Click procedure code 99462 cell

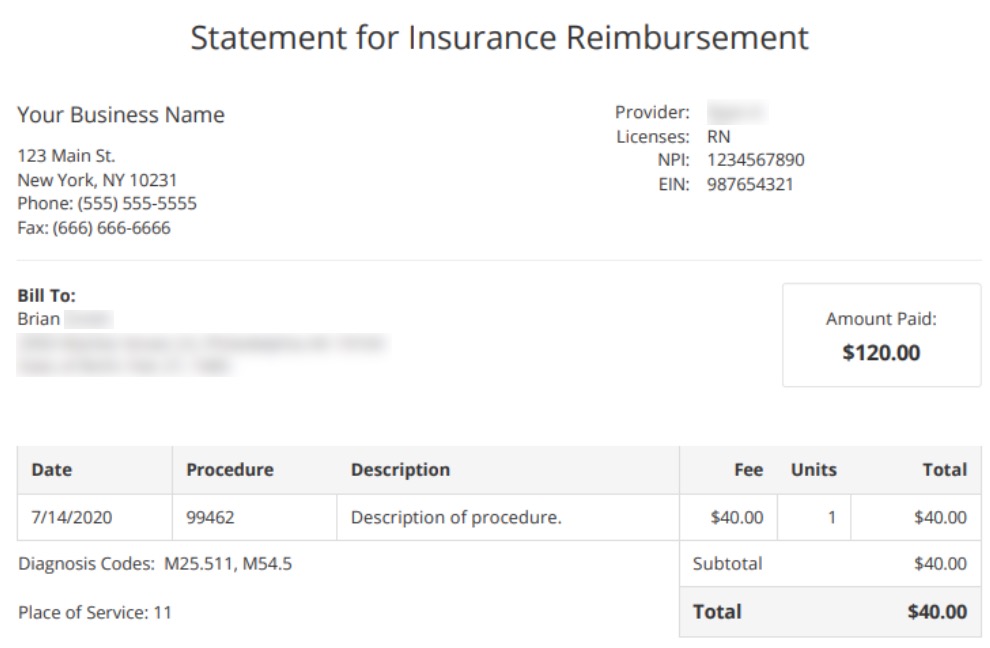coord(254,517)
